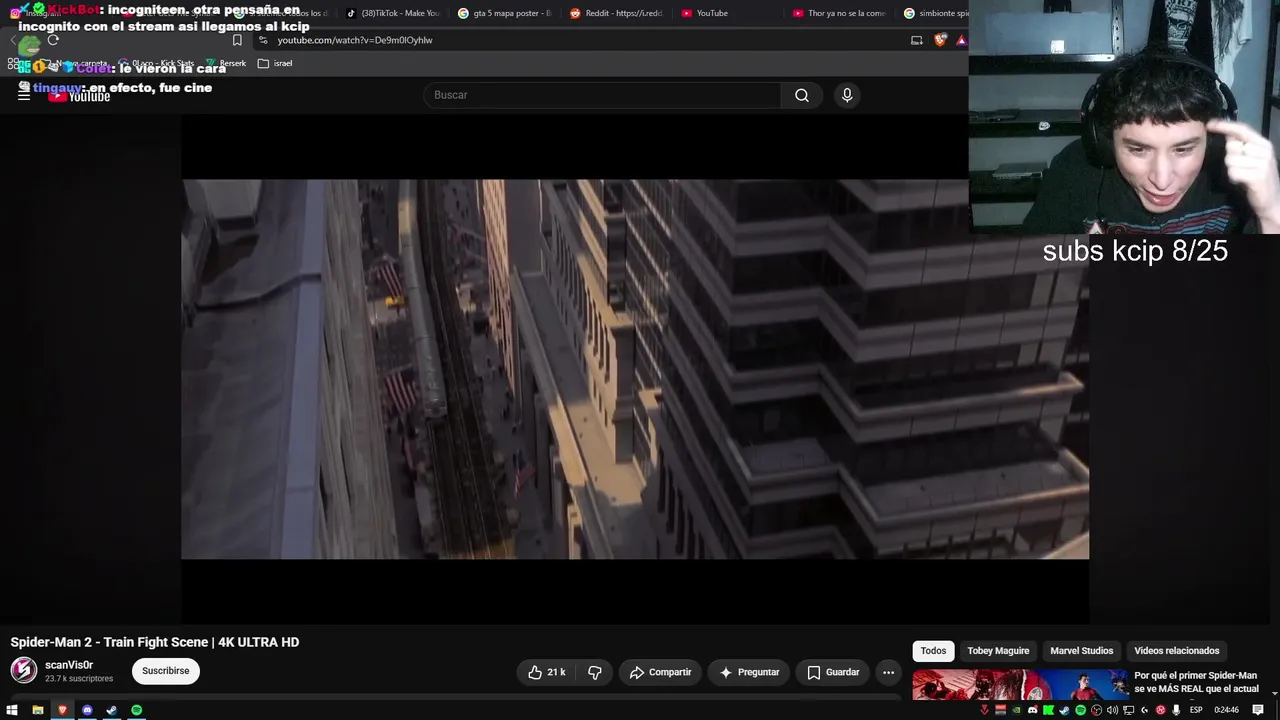Open the YouTube guide hamburger menu
The width and height of the screenshot is (1280, 720).
coord(24,95)
